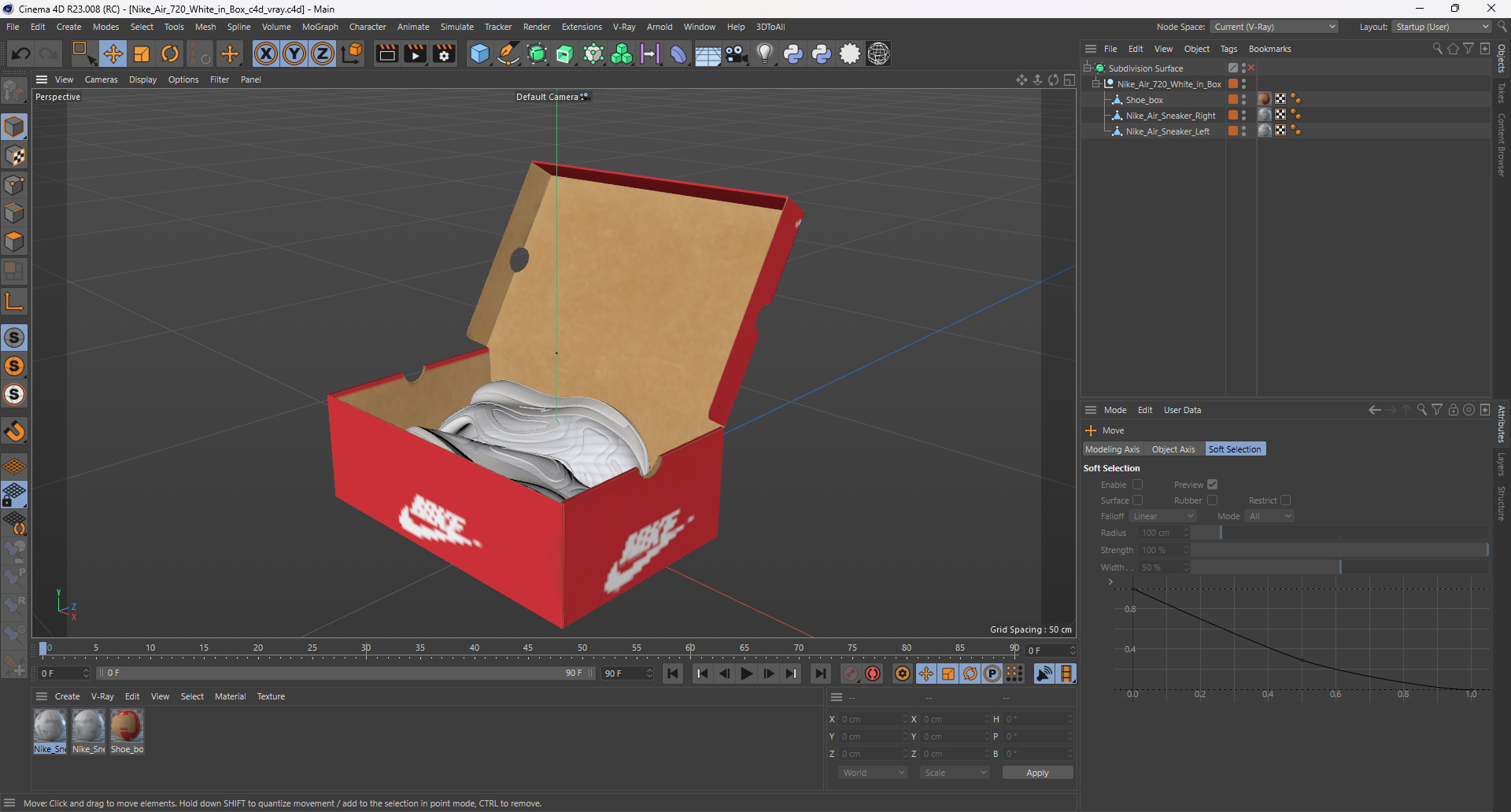This screenshot has height=812, width=1511.
Task: Click the Spline Pen tool icon
Action: coord(508,54)
